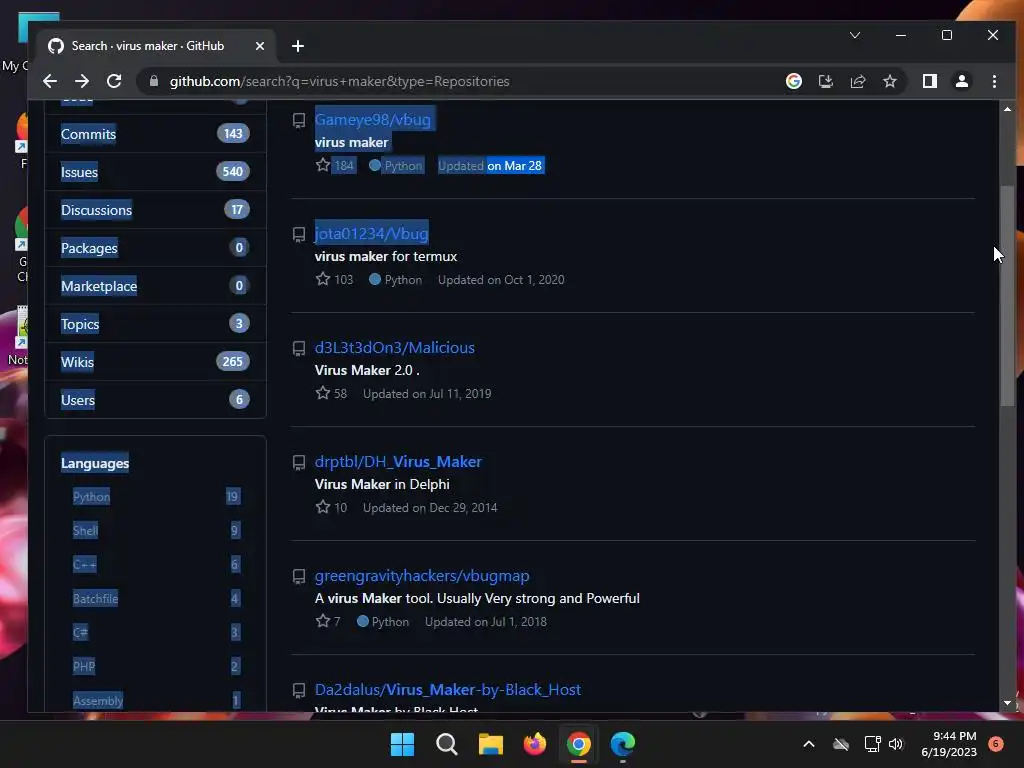Filter search results by Issues

(x=155, y=172)
